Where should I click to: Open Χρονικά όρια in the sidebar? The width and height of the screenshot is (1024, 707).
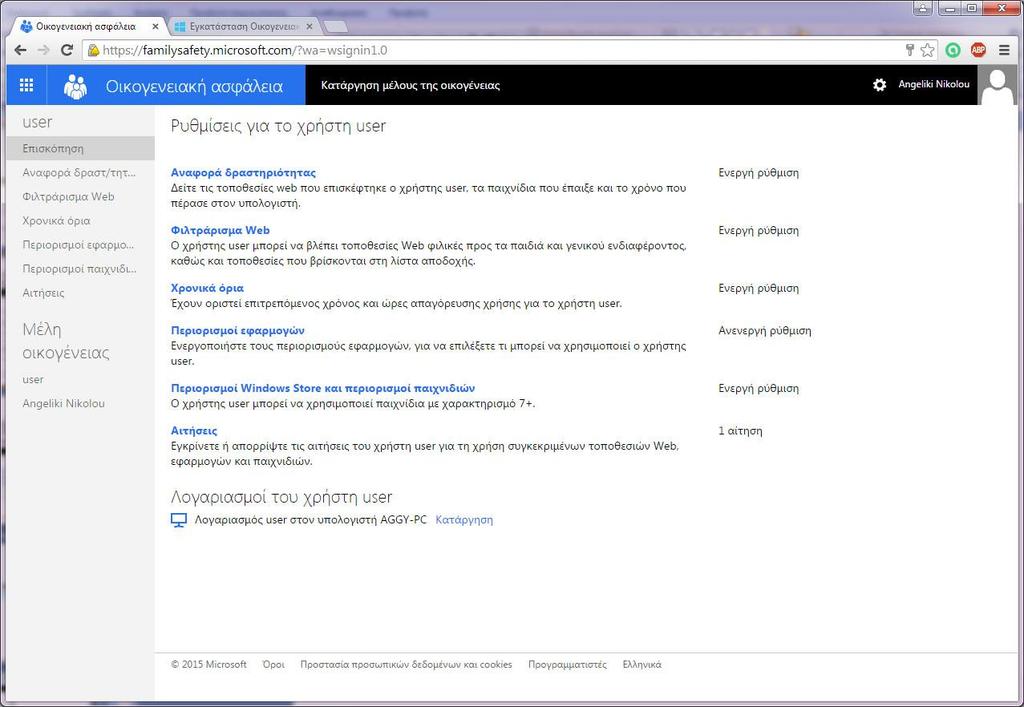[x=56, y=221]
